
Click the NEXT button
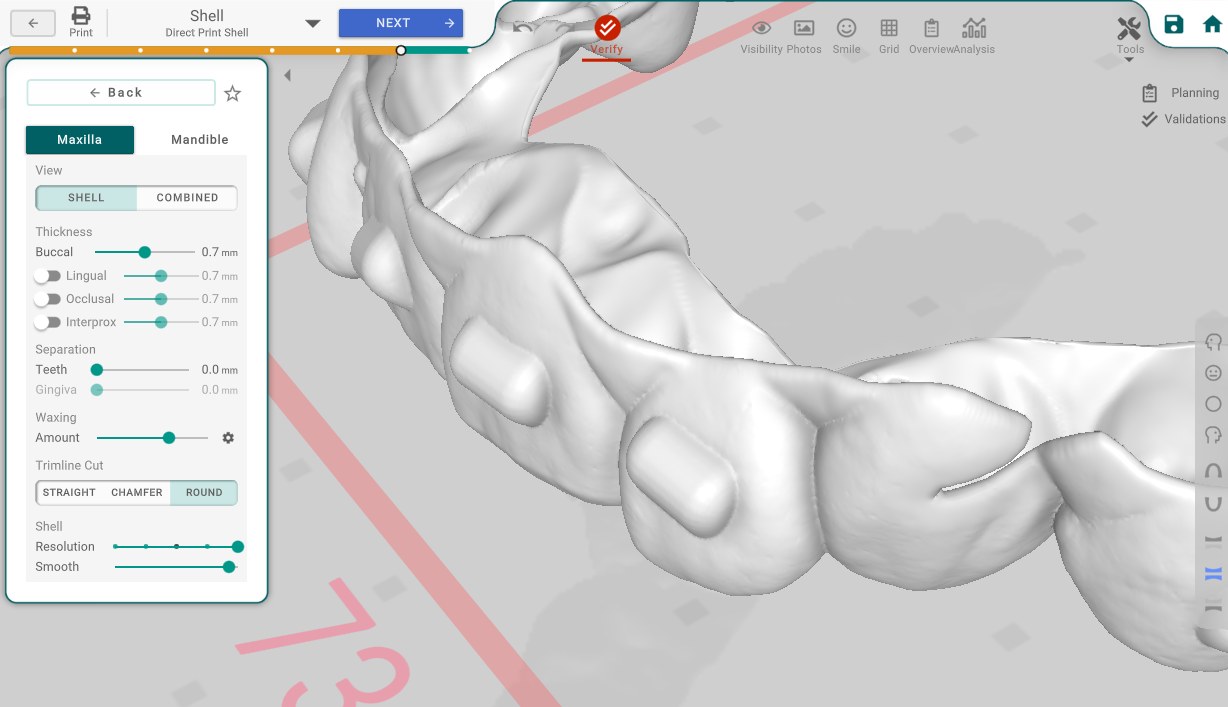(x=401, y=23)
